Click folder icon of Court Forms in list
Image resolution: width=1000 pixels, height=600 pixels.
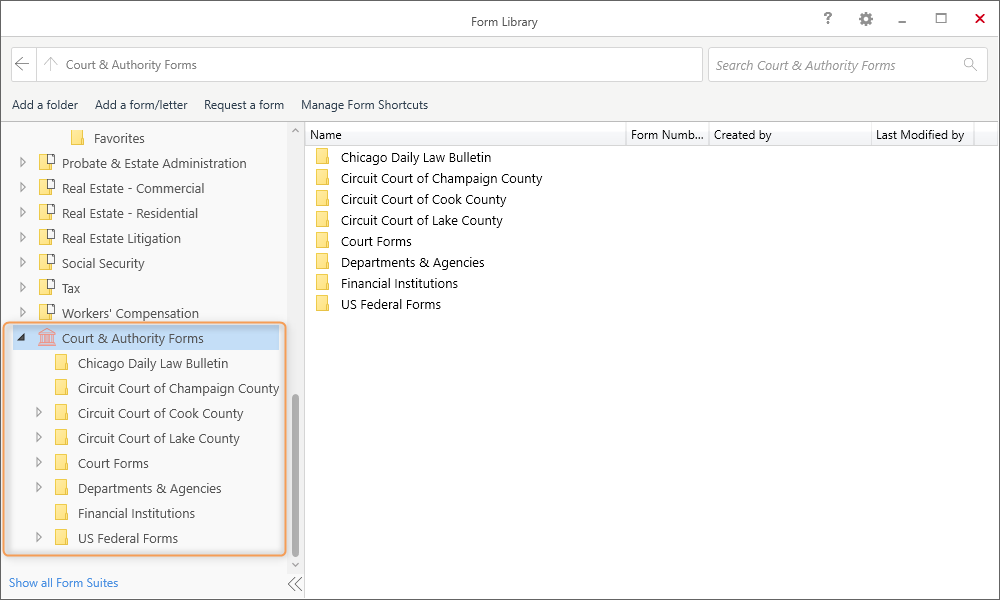pos(323,241)
